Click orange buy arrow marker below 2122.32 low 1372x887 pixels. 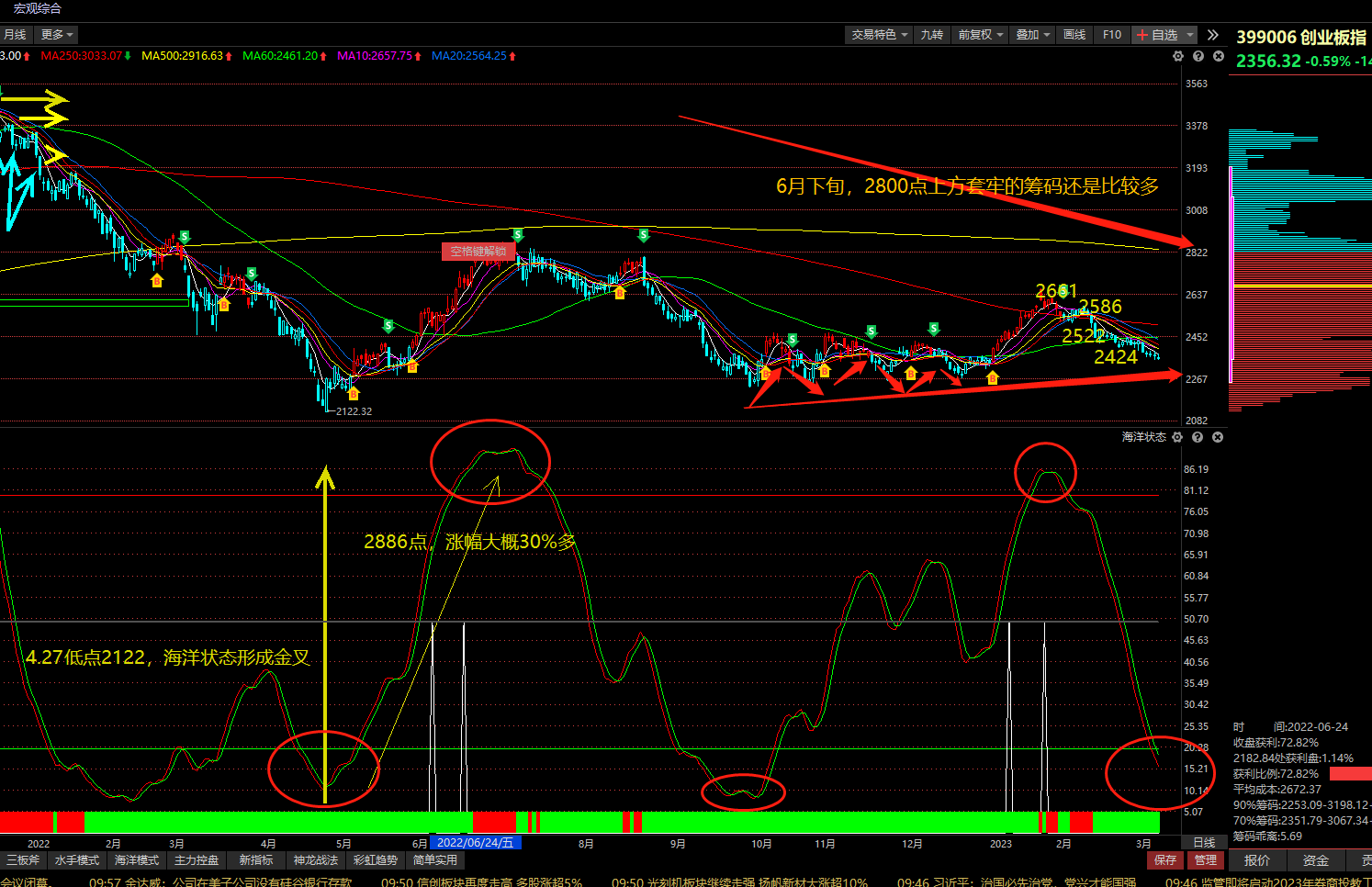(354, 394)
